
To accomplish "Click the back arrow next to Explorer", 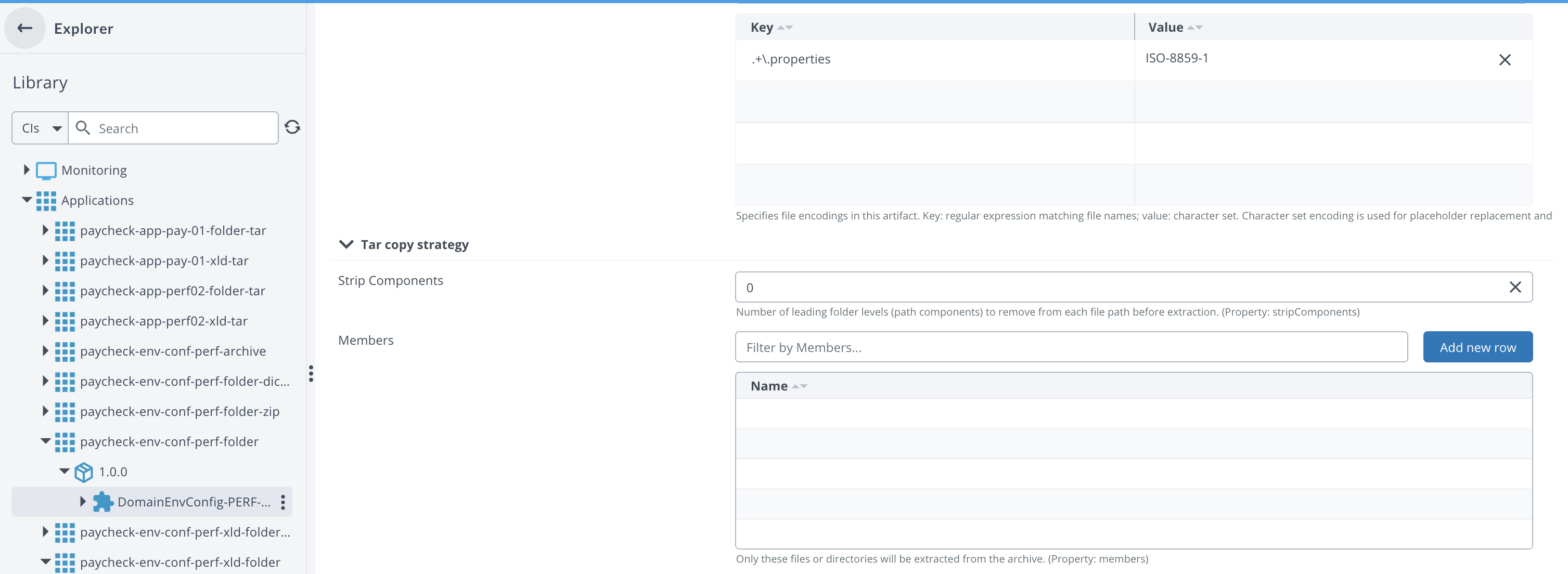I will (25, 28).
